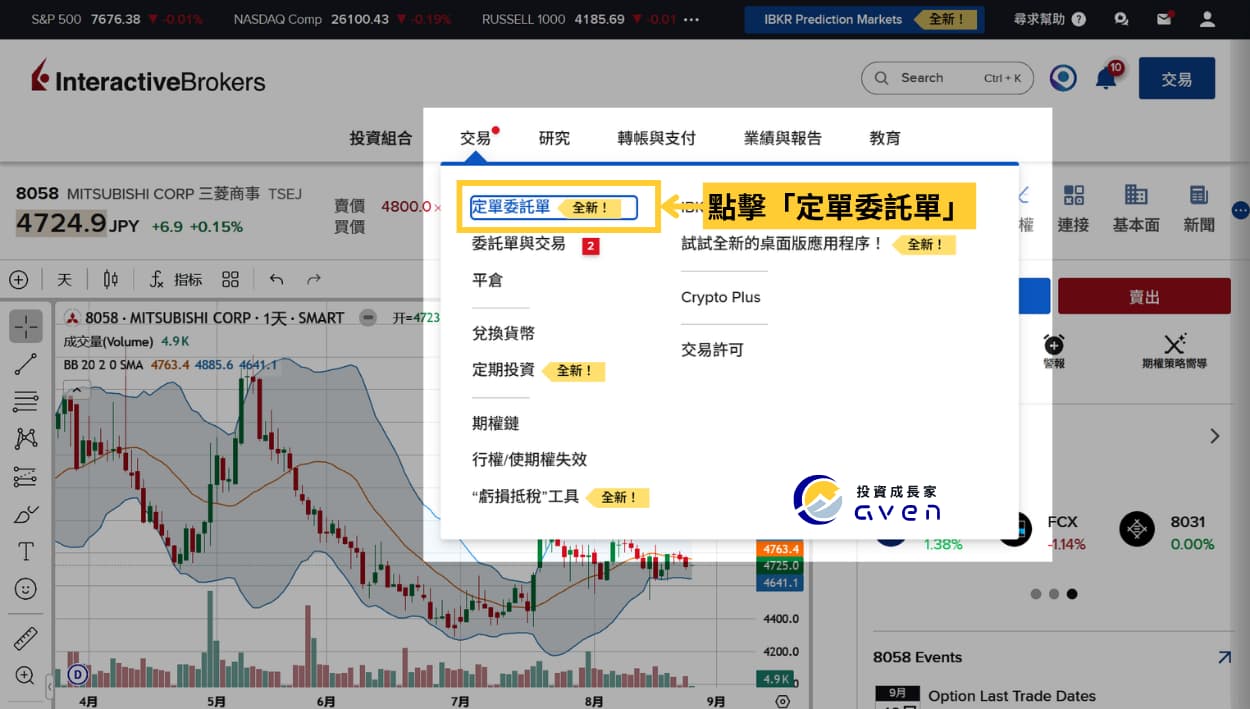Expand more options with the blue ellipsis button
The width and height of the screenshot is (1250, 709).
click(x=1241, y=210)
